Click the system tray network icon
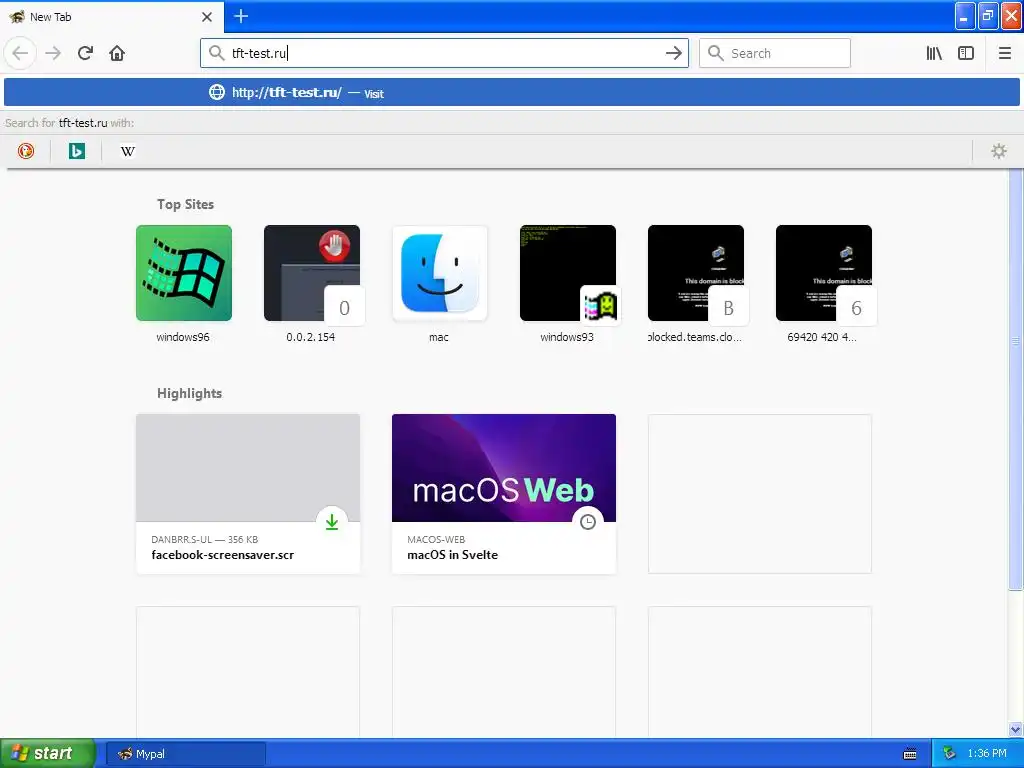Image resolution: width=1024 pixels, height=768 pixels. click(x=949, y=753)
